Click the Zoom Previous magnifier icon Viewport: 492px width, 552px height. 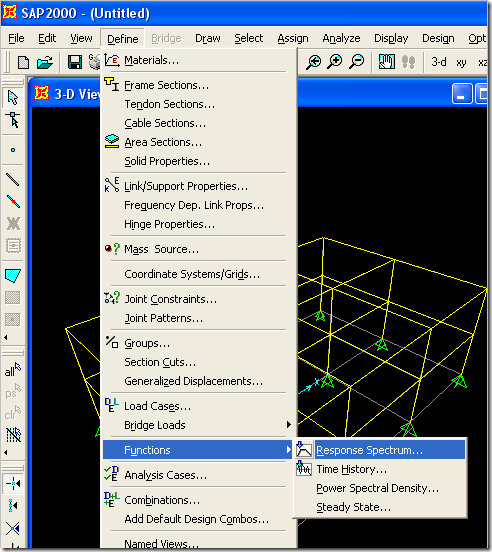[313, 62]
